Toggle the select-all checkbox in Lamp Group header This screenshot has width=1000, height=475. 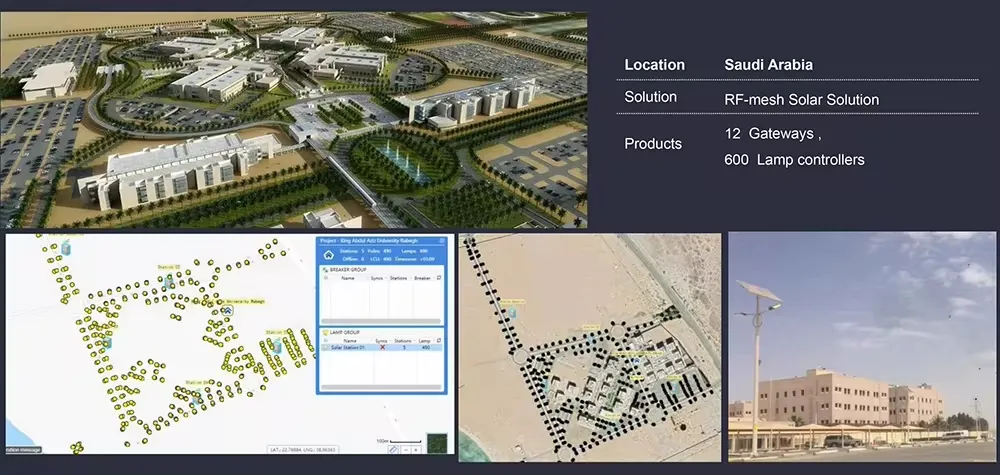(x=324, y=340)
